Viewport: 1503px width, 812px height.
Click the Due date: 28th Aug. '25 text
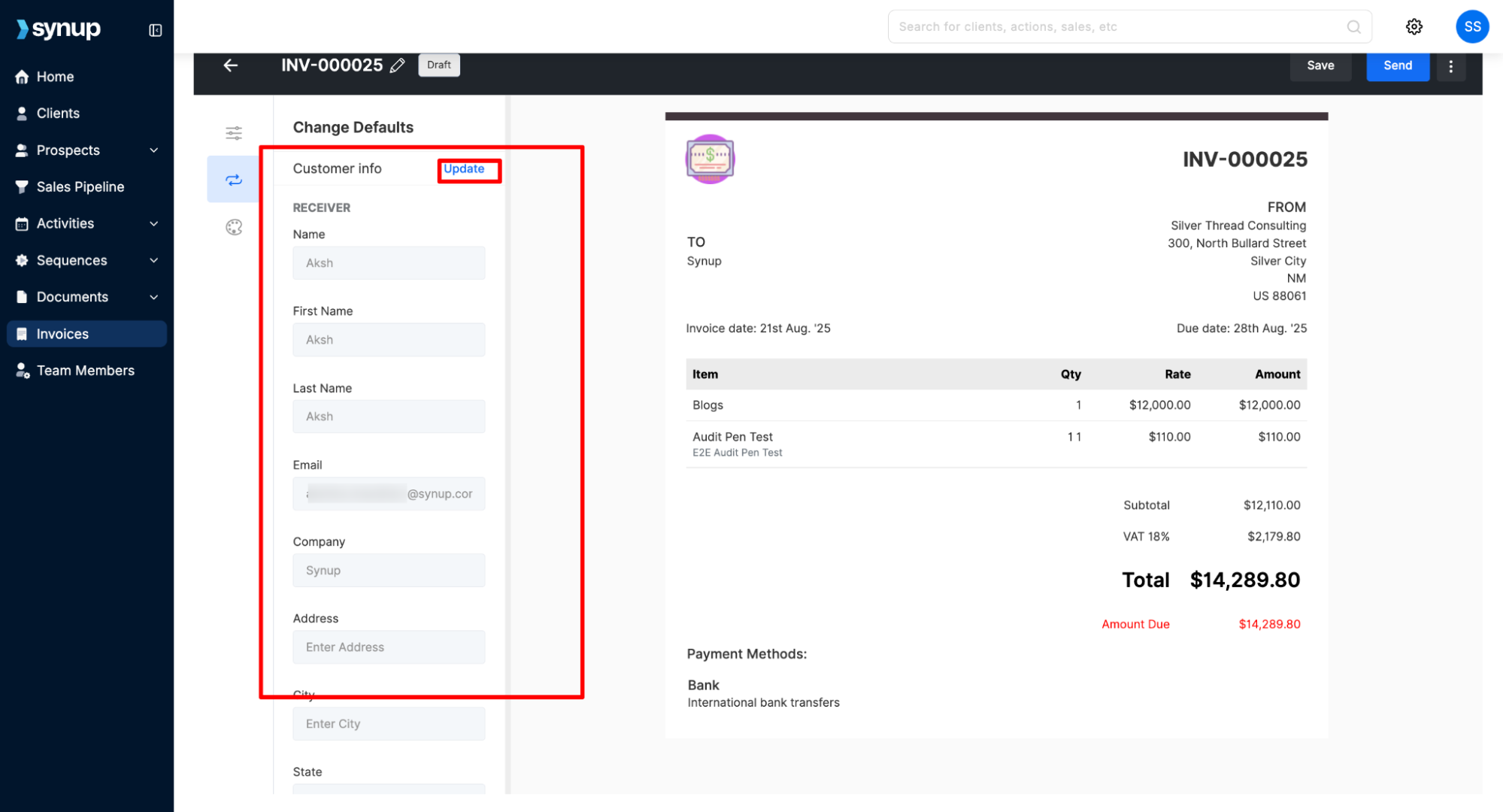(1241, 329)
